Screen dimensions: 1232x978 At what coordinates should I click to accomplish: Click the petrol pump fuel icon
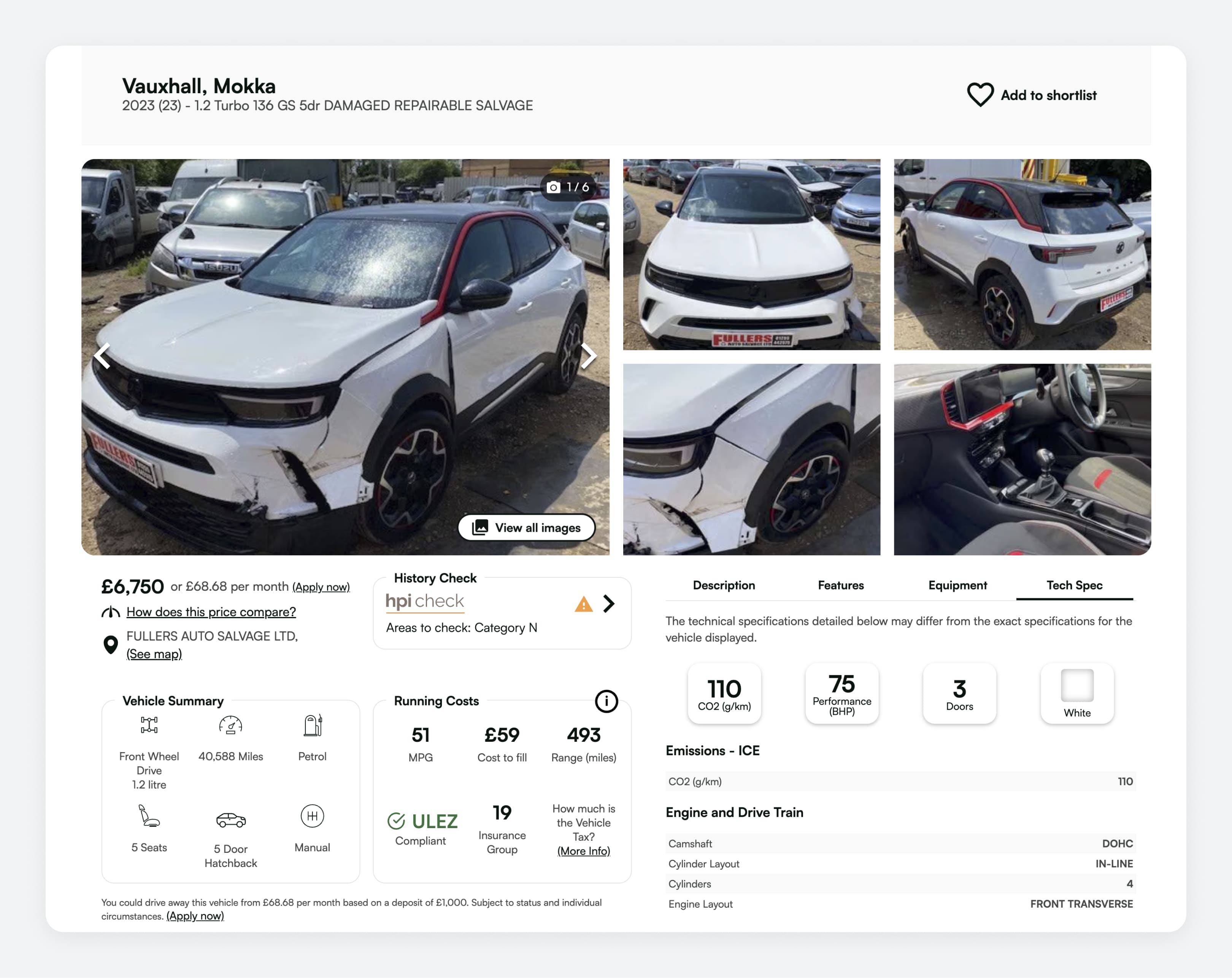tap(313, 725)
